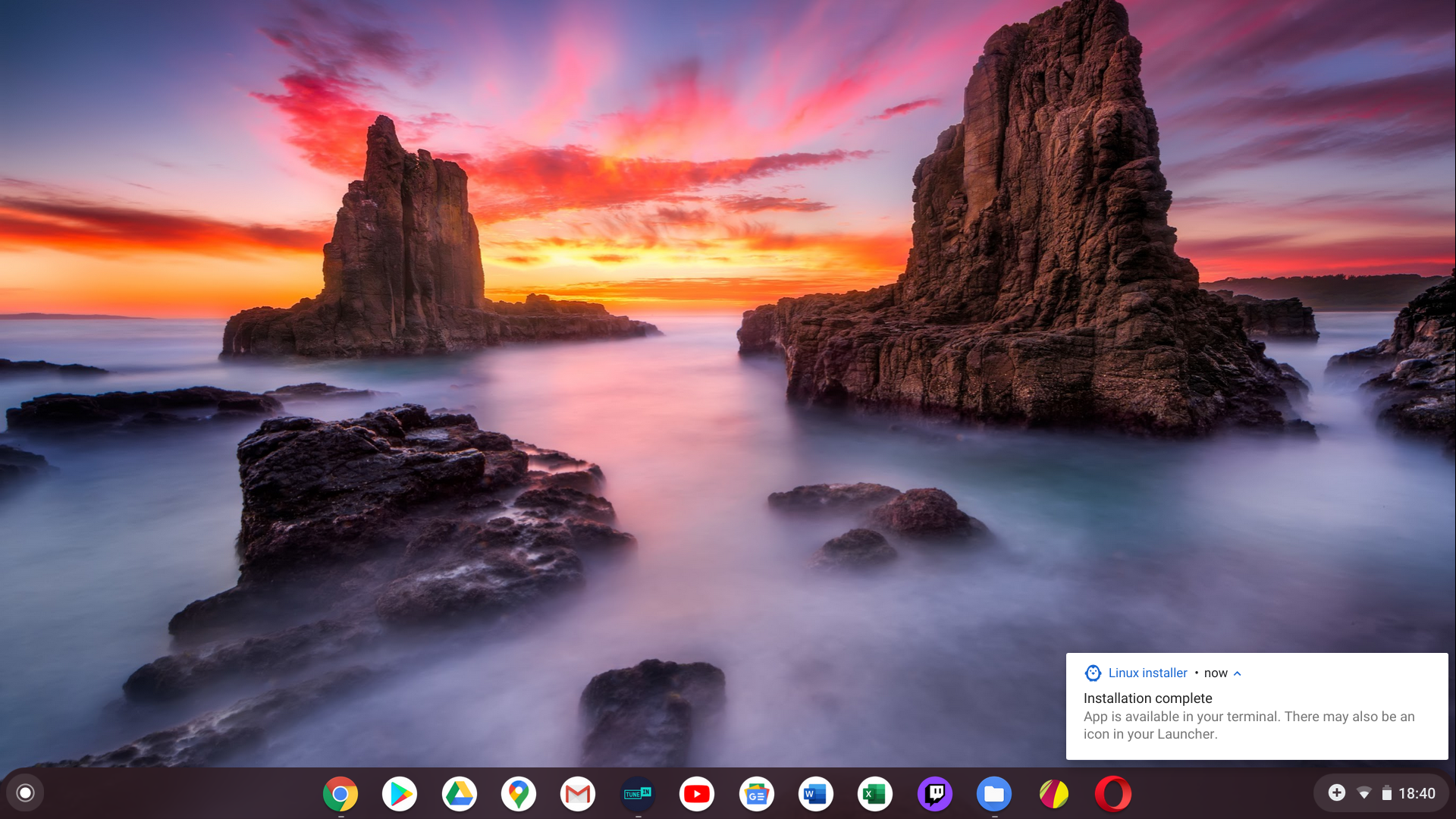Image resolution: width=1456 pixels, height=819 pixels.
Task: Launch Google Chrome from the shelf
Action: [340, 794]
